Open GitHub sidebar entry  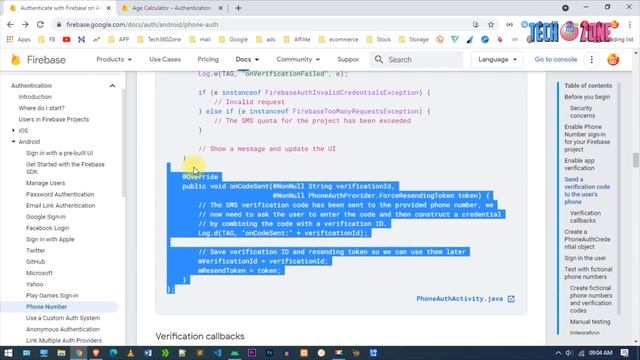click(36, 262)
